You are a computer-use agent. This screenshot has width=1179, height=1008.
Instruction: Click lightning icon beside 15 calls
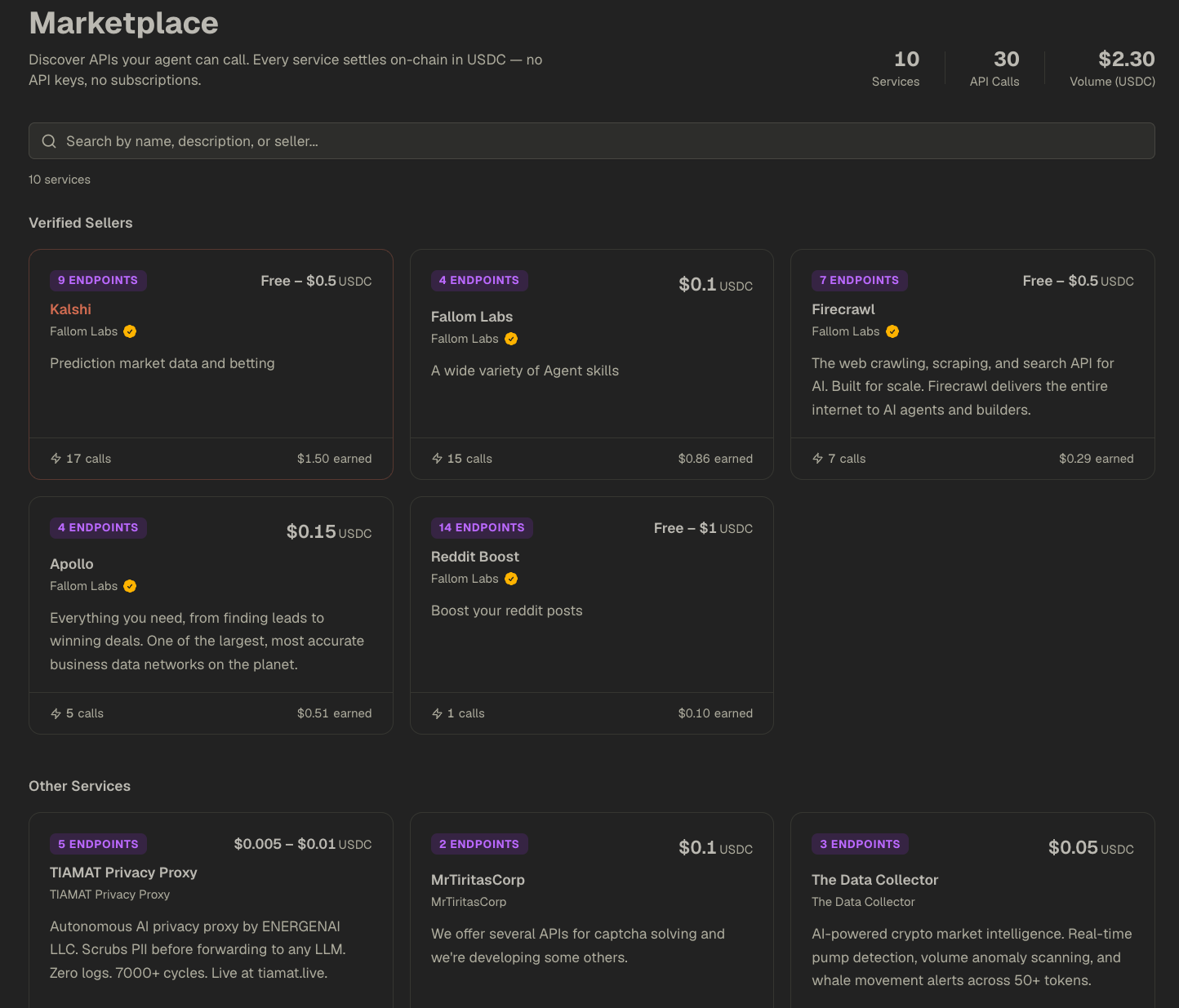(x=438, y=459)
